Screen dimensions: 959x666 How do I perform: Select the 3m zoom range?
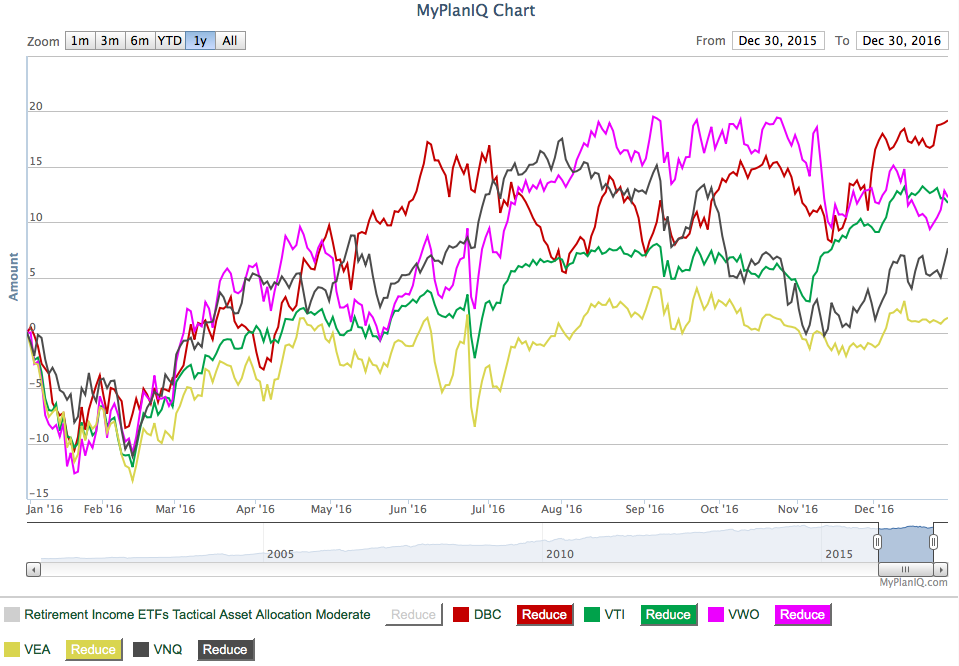(x=110, y=40)
